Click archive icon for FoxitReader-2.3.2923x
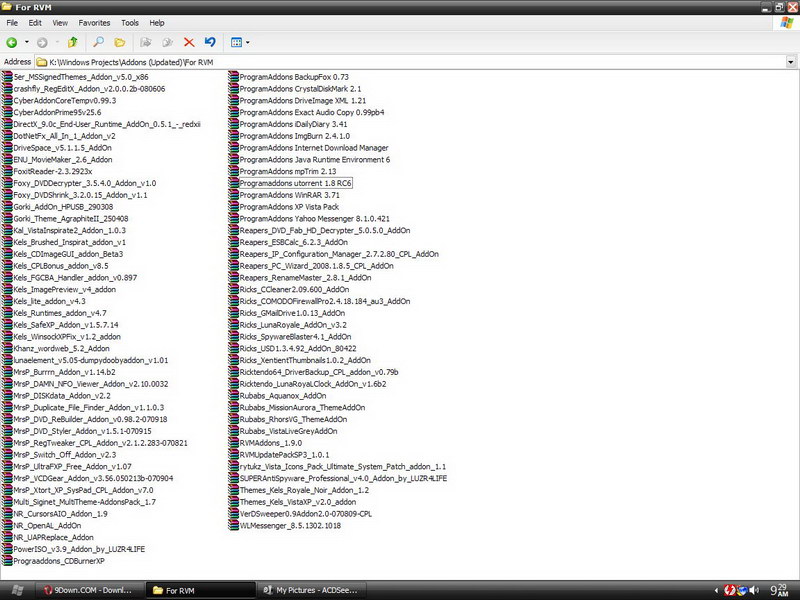The width and height of the screenshot is (800, 600). tap(7, 171)
